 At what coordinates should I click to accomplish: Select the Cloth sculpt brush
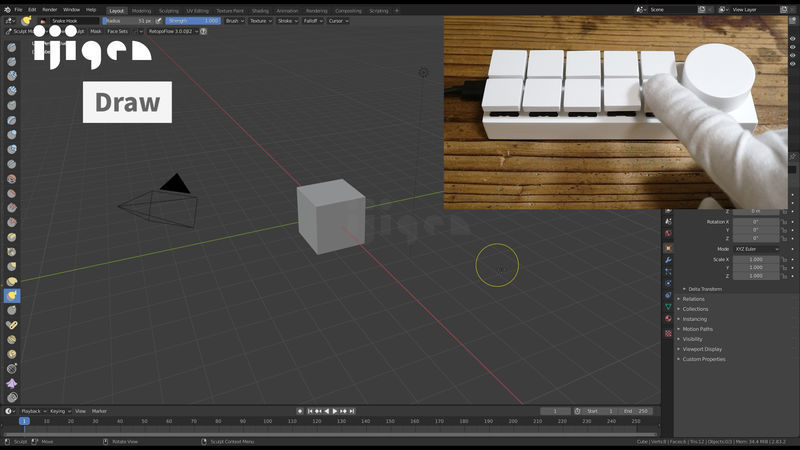(12, 384)
